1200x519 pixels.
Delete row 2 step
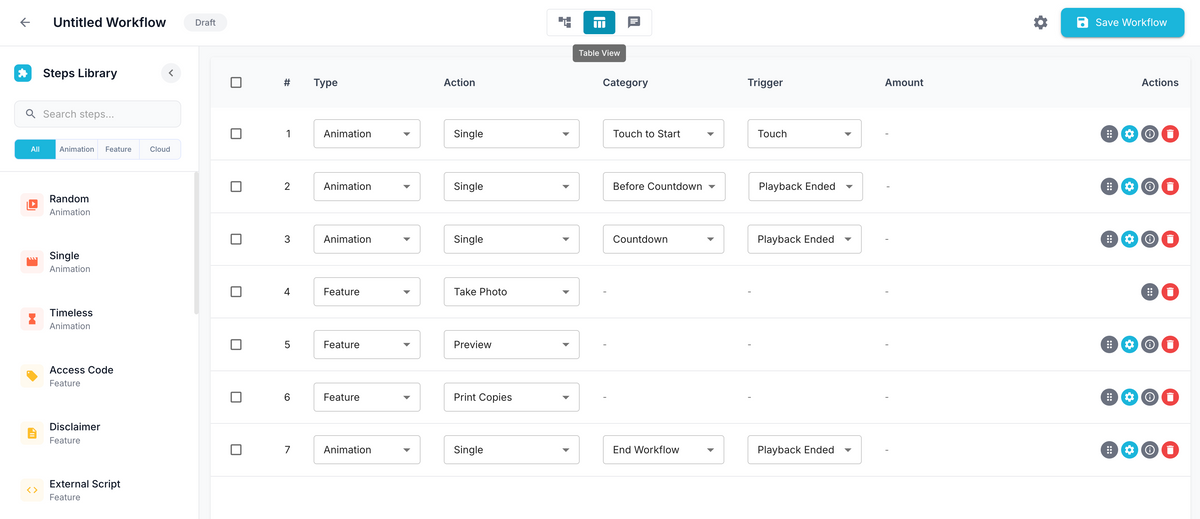tap(1170, 186)
